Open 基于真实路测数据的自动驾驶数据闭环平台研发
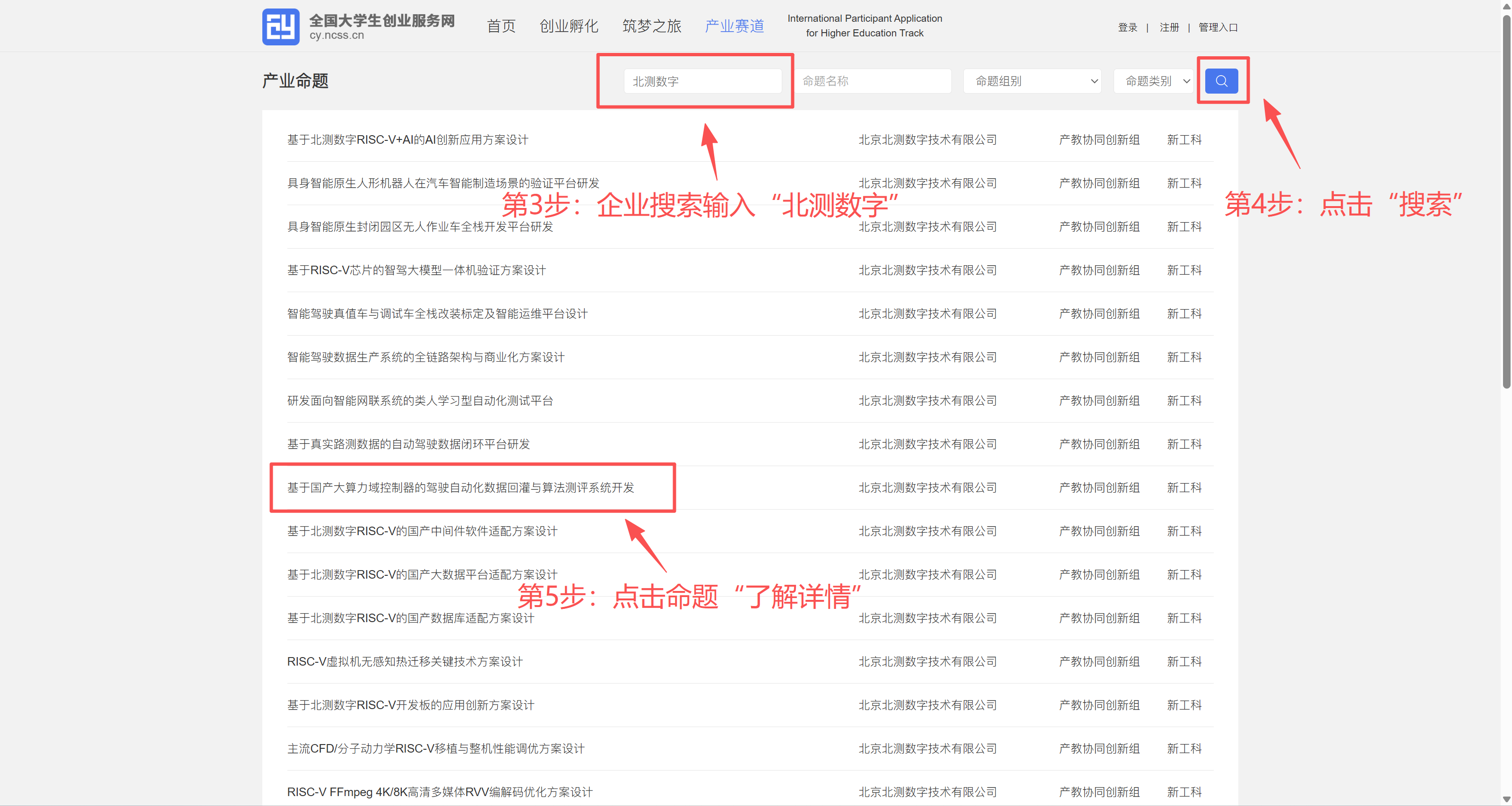 (x=408, y=444)
